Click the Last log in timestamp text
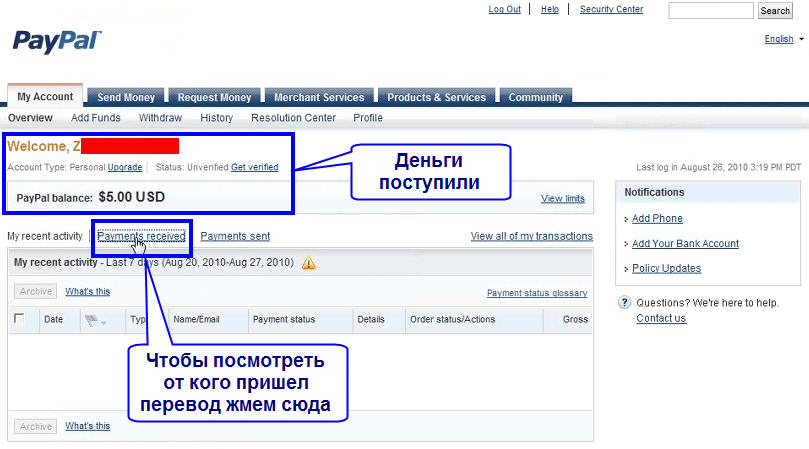This screenshot has height=449, width=809. (718, 167)
